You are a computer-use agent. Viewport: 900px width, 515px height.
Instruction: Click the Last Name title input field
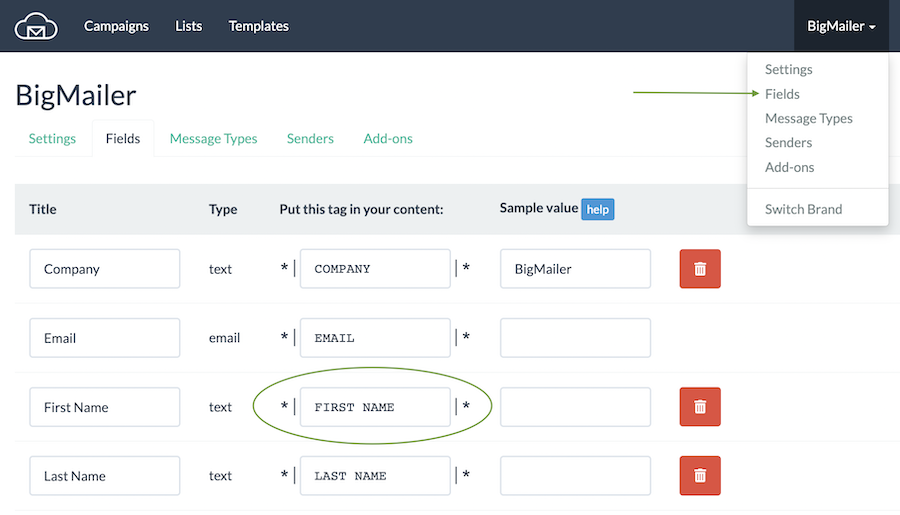pos(104,475)
